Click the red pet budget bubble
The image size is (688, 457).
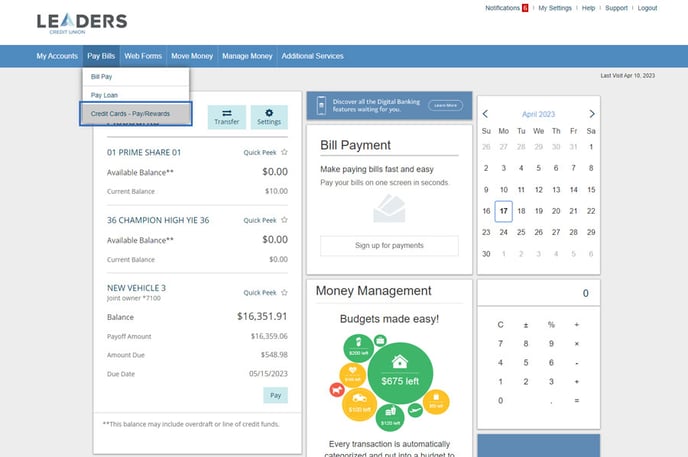tap(337, 389)
